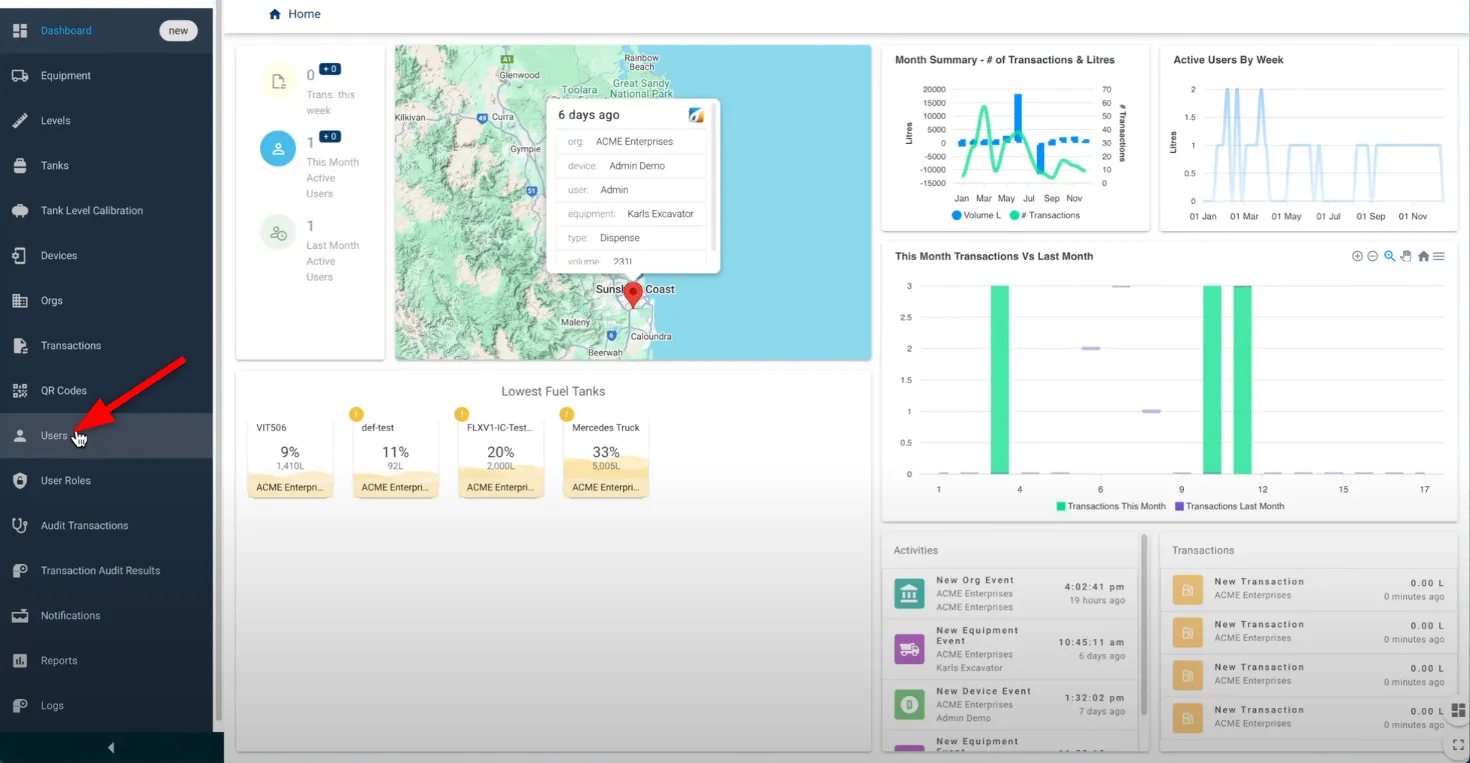The image size is (1470, 763).
Task: Click the sidebar vertical scrollbar
Action: tap(218, 360)
